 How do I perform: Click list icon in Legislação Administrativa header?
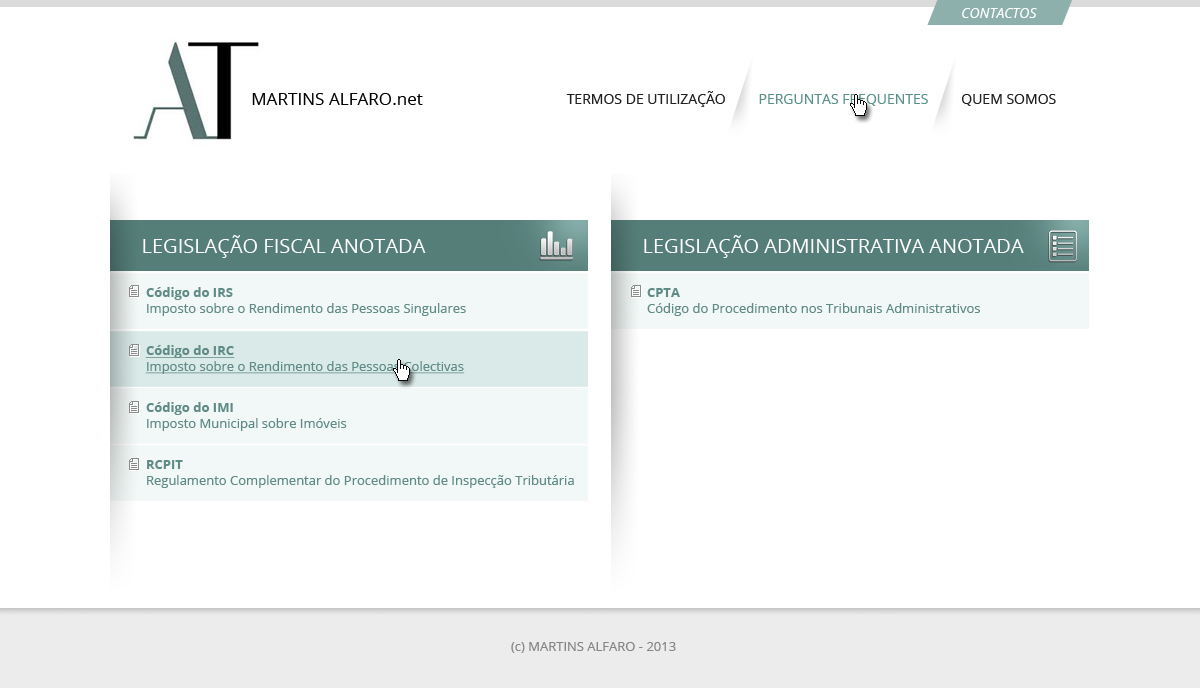coord(1062,245)
